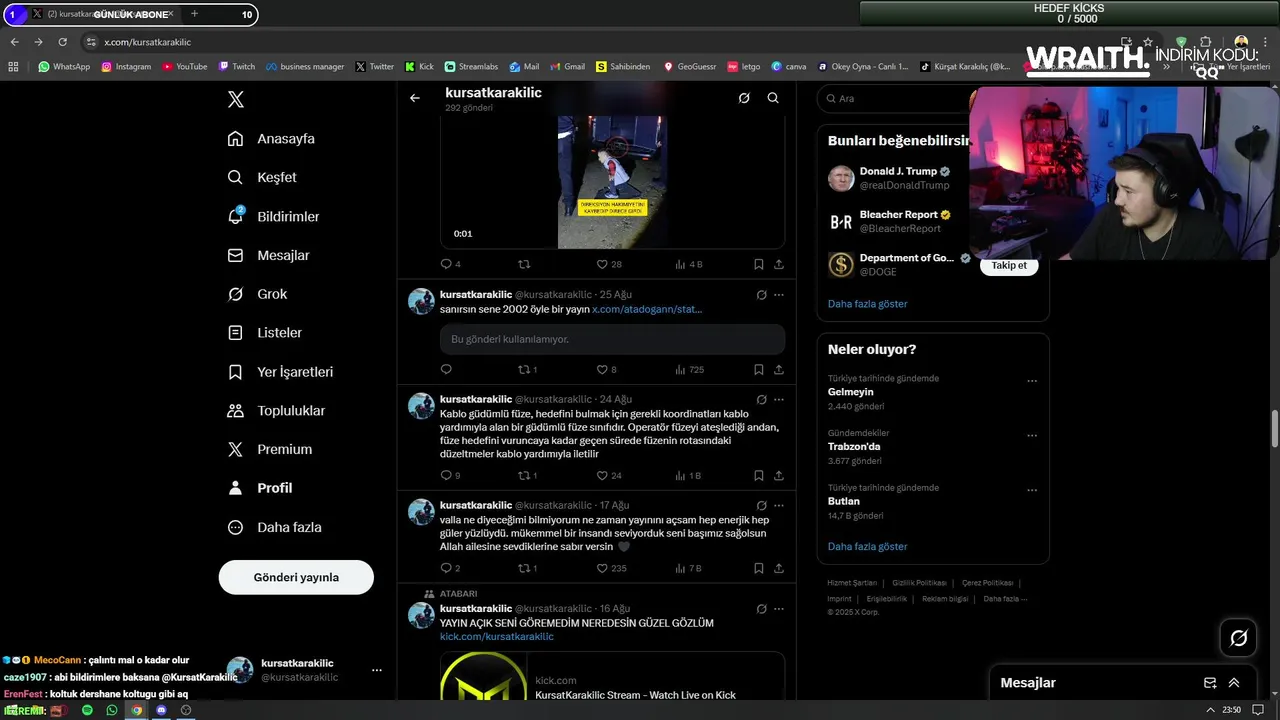Compose new message in Mesajlar drawer

point(1210,683)
